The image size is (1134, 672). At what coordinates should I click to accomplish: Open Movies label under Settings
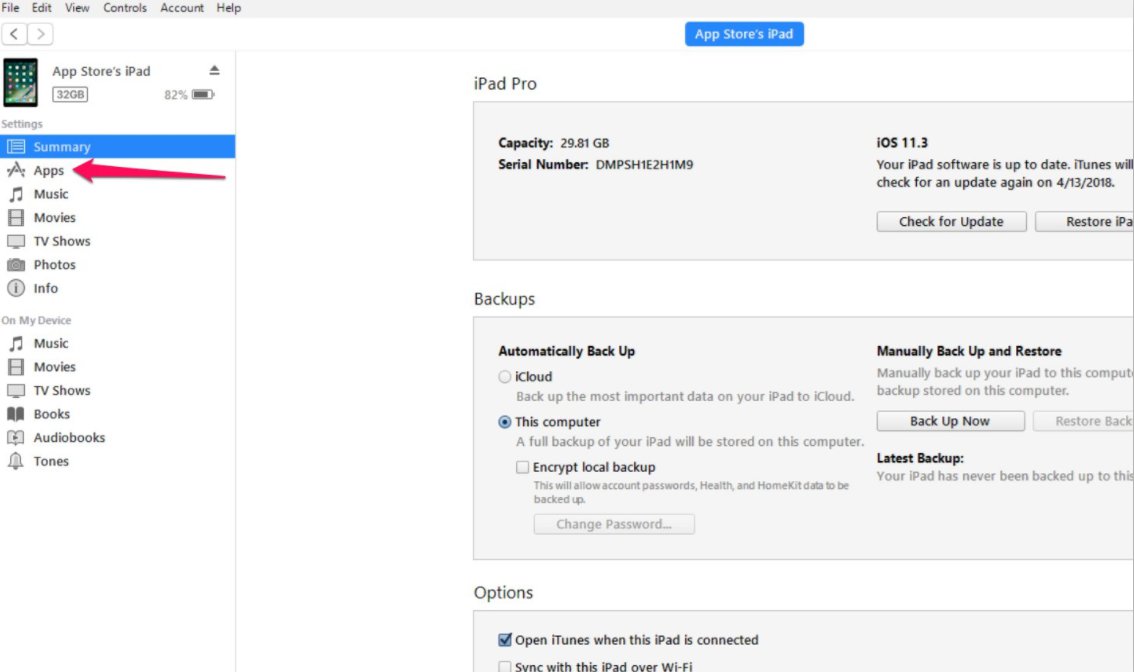(54, 218)
